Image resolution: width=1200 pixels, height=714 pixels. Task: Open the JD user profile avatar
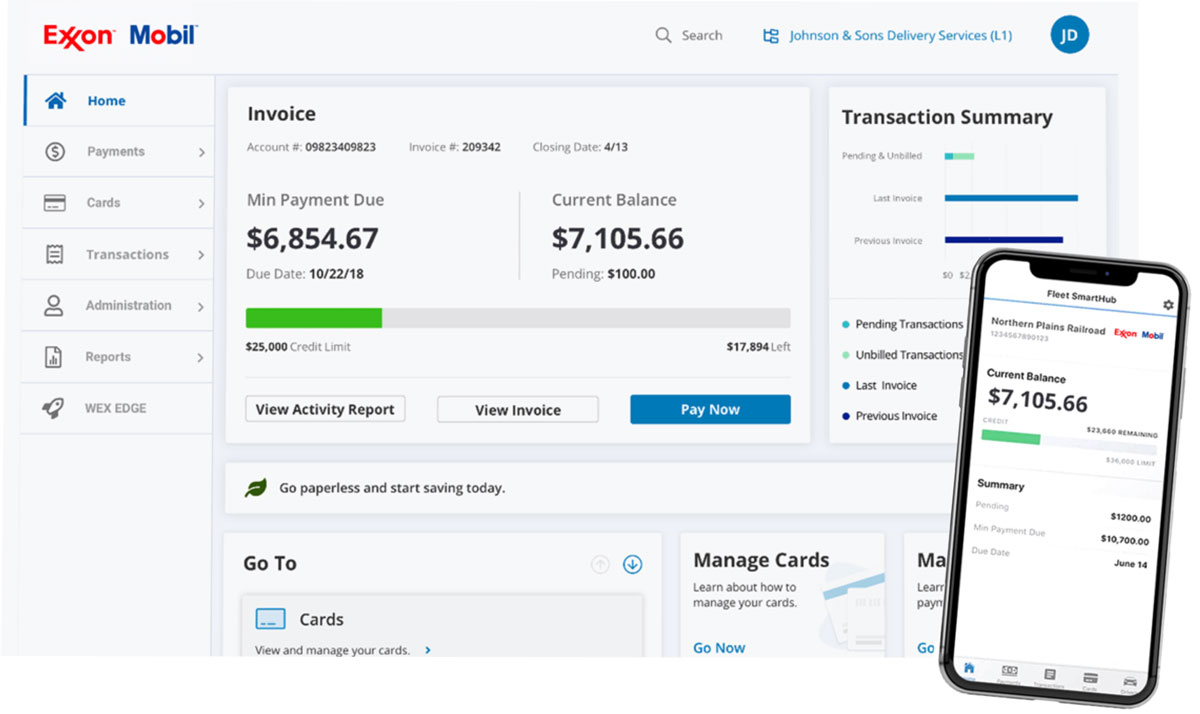[1069, 35]
